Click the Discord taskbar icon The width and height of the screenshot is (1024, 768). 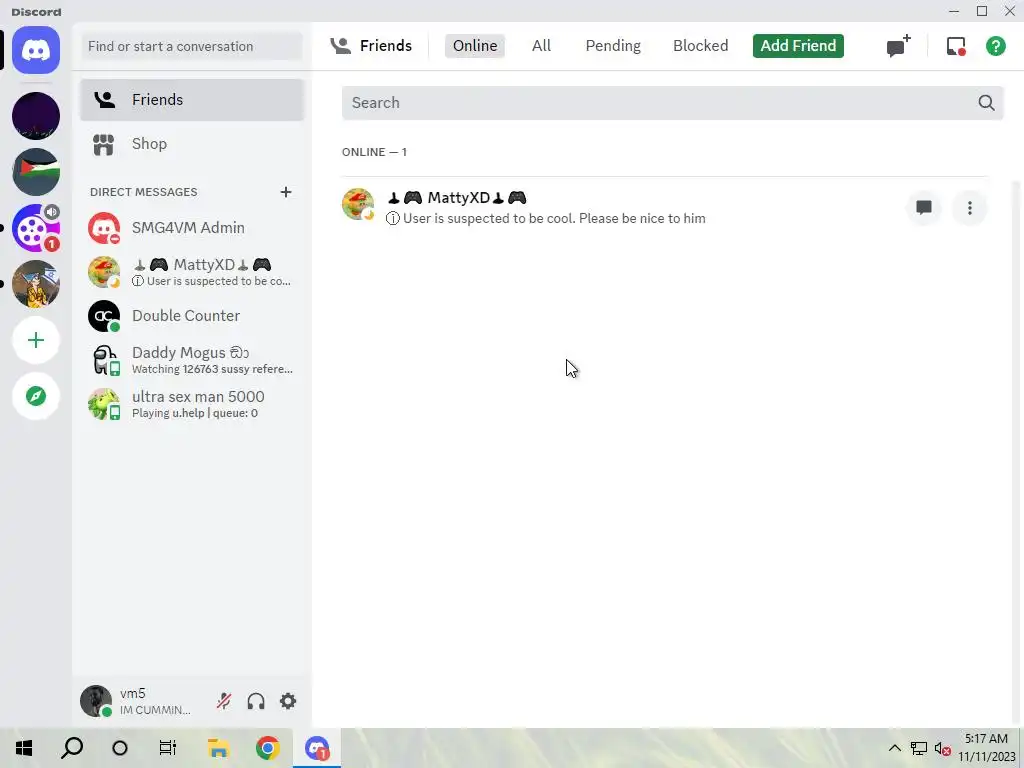point(317,748)
